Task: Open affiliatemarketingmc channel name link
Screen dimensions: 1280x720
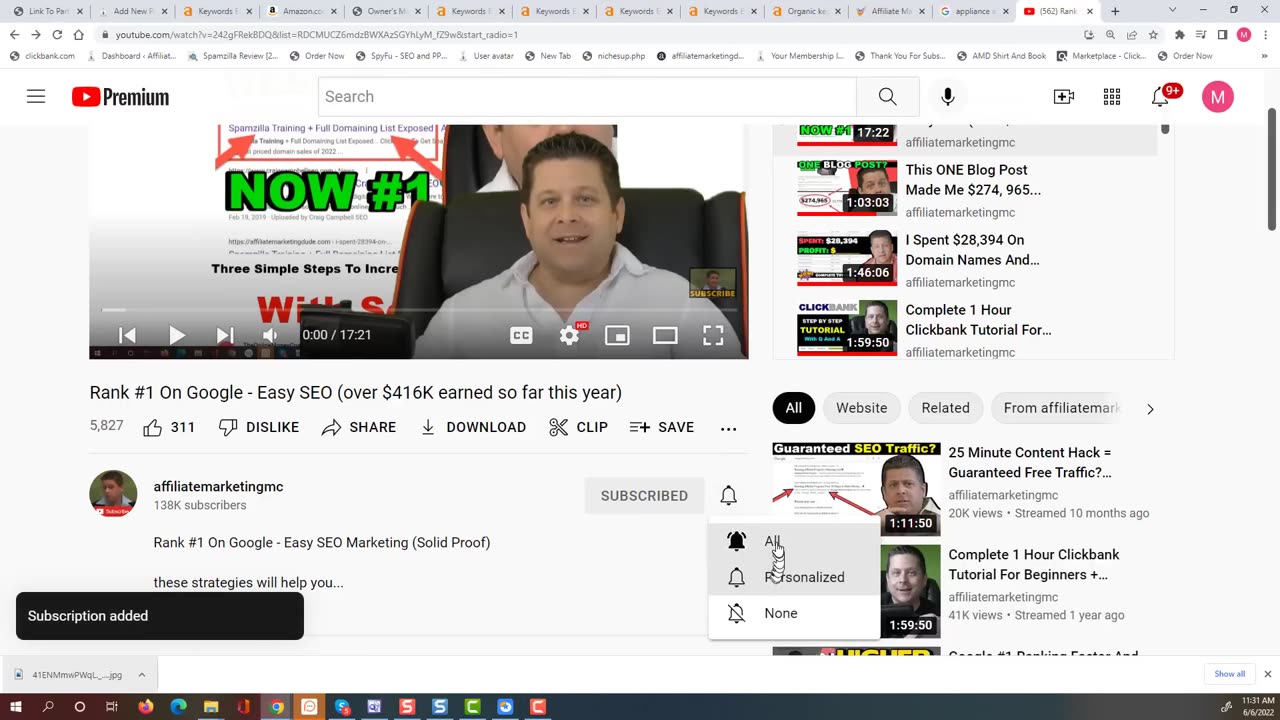Action: [218, 487]
